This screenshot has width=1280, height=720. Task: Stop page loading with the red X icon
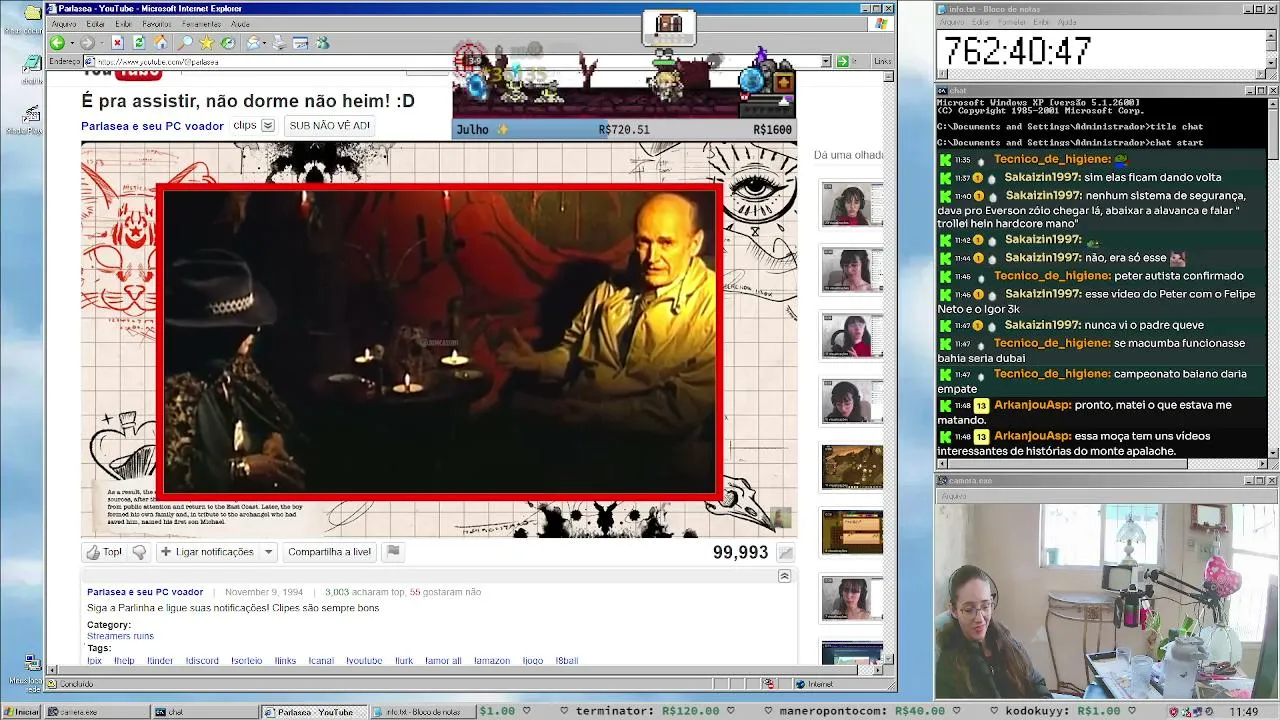tap(117, 43)
